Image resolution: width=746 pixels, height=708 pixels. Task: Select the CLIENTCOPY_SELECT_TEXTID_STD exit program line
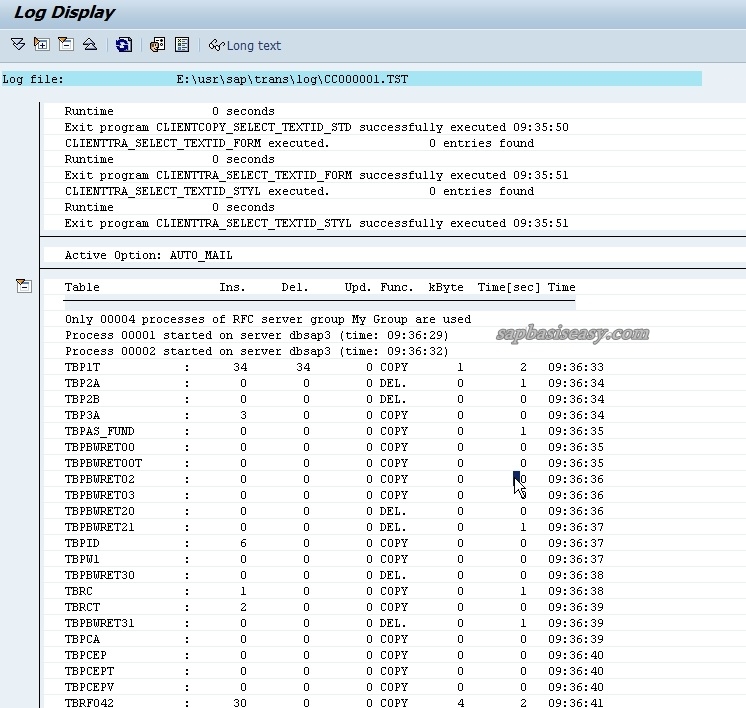[316, 127]
